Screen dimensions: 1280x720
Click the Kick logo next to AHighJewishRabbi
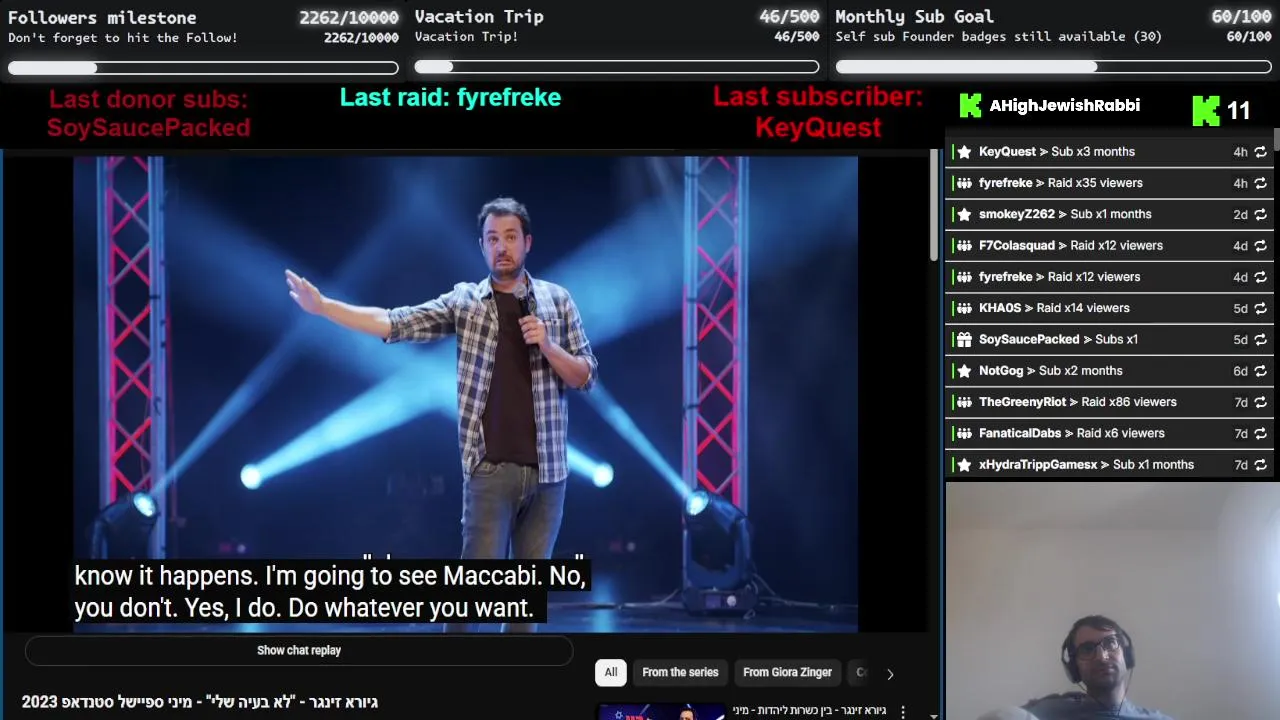(970, 106)
